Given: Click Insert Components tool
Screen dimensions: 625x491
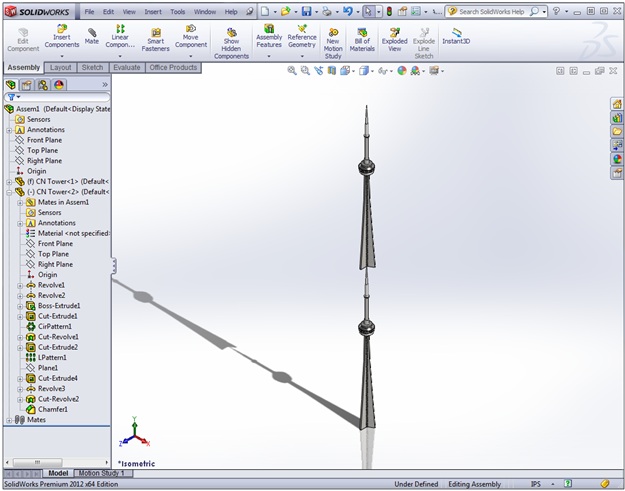Looking at the screenshot, I should click(x=62, y=36).
